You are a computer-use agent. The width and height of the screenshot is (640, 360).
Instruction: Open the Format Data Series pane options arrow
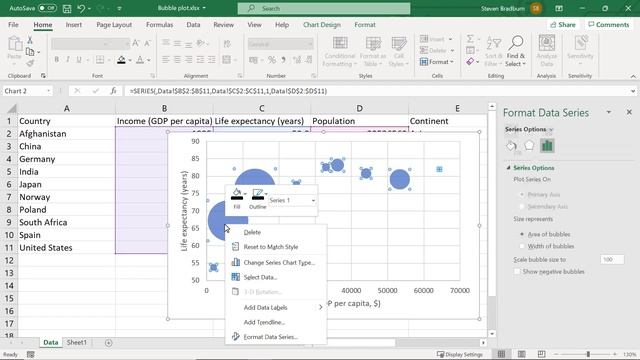609,112
